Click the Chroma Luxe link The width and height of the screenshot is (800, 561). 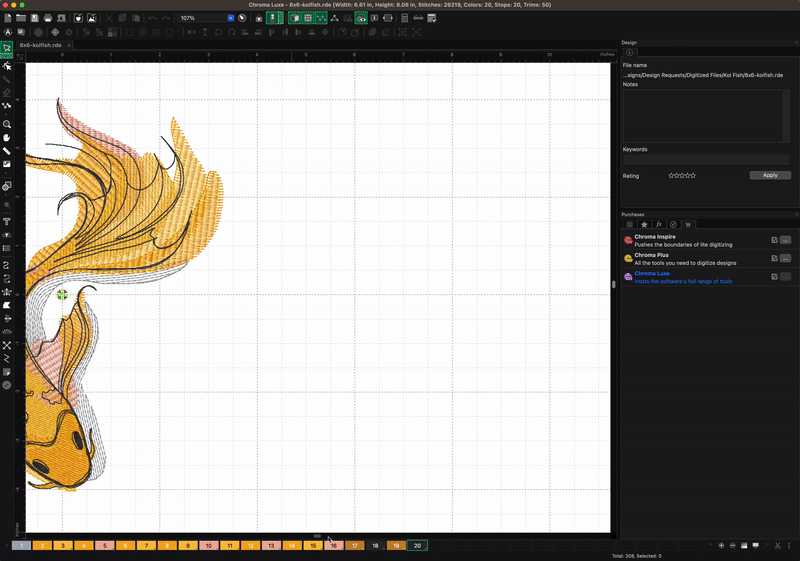[652, 273]
